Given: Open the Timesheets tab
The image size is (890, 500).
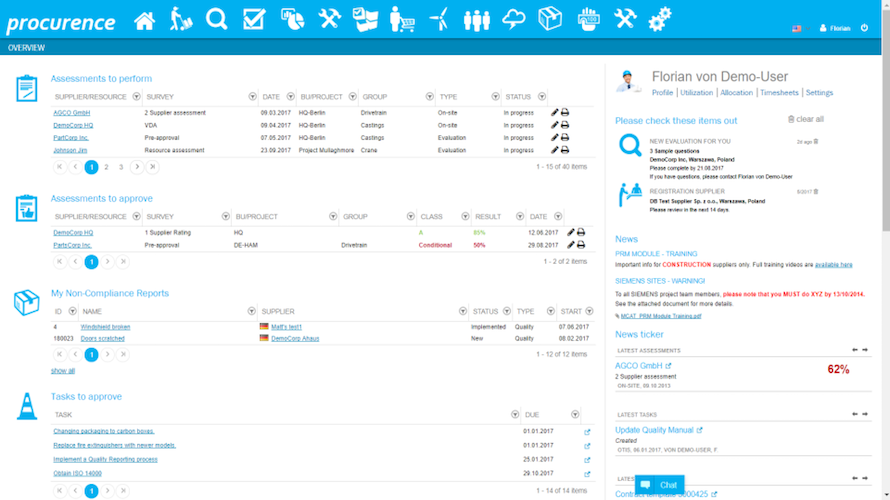Looking at the screenshot, I should [779, 93].
